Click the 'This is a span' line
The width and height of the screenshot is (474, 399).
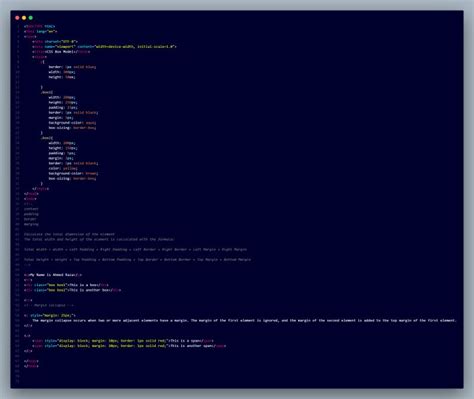(x=123, y=341)
